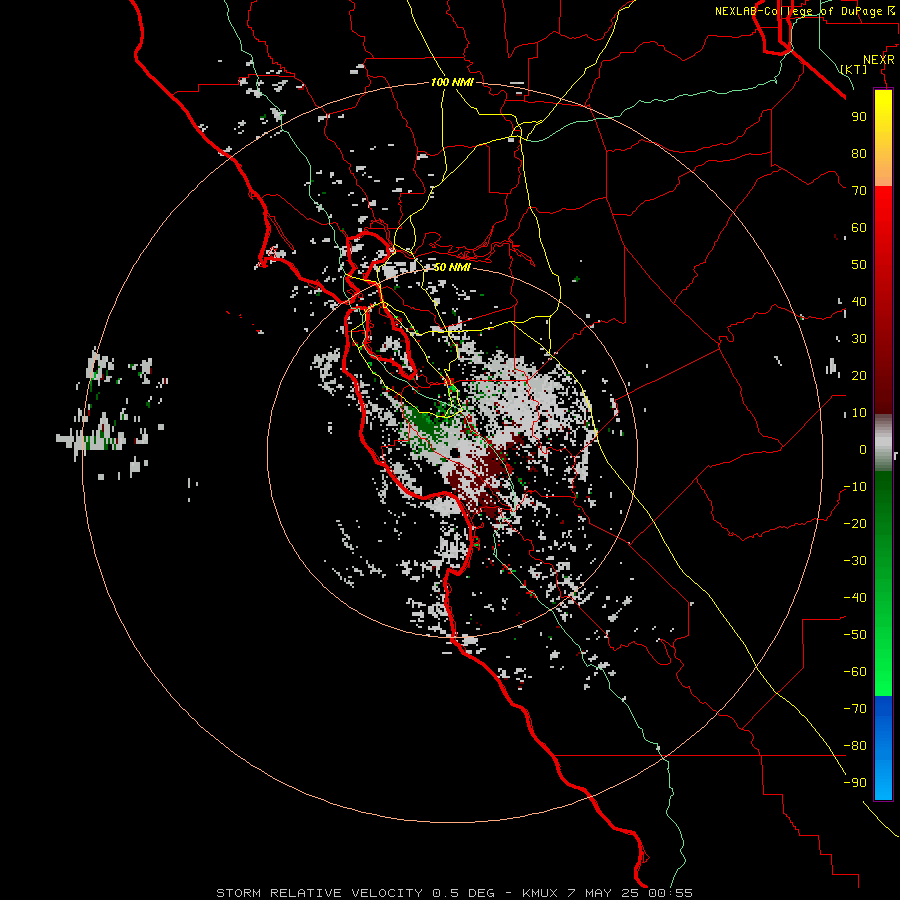
Task: Click the 80 value on velocity scale
Action: point(859,153)
